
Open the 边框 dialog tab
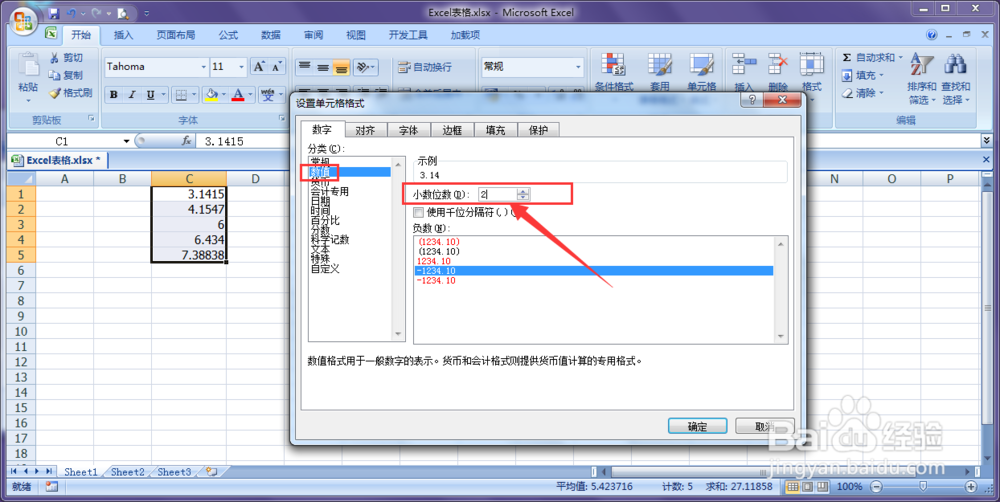click(x=452, y=130)
